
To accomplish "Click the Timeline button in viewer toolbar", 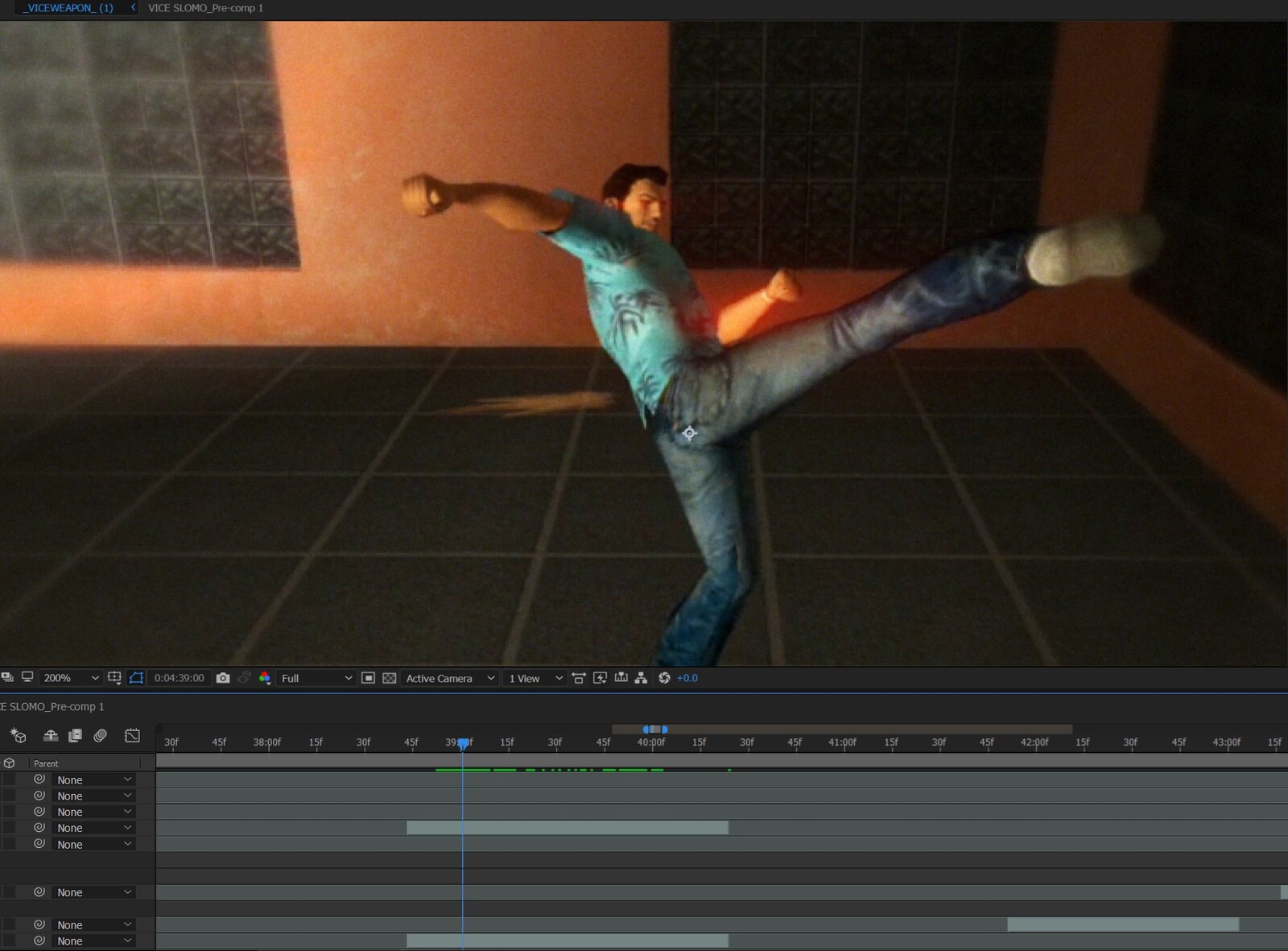I will pyautogui.click(x=621, y=678).
